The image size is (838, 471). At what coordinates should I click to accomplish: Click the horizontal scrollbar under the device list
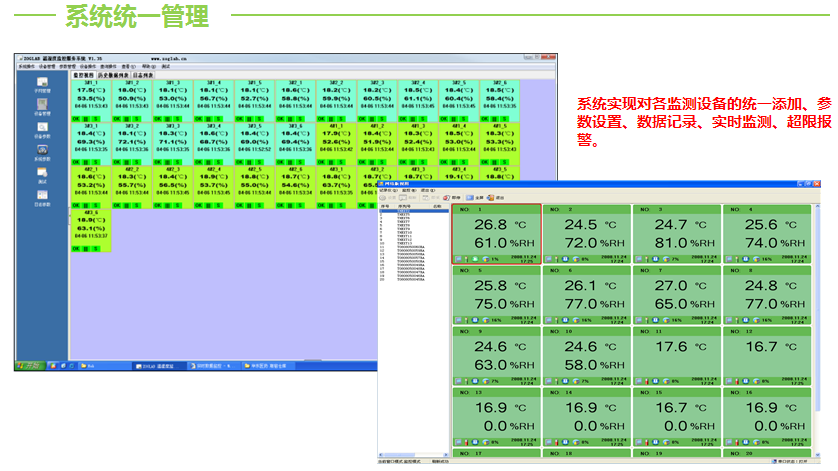pyautogui.click(x=413, y=455)
